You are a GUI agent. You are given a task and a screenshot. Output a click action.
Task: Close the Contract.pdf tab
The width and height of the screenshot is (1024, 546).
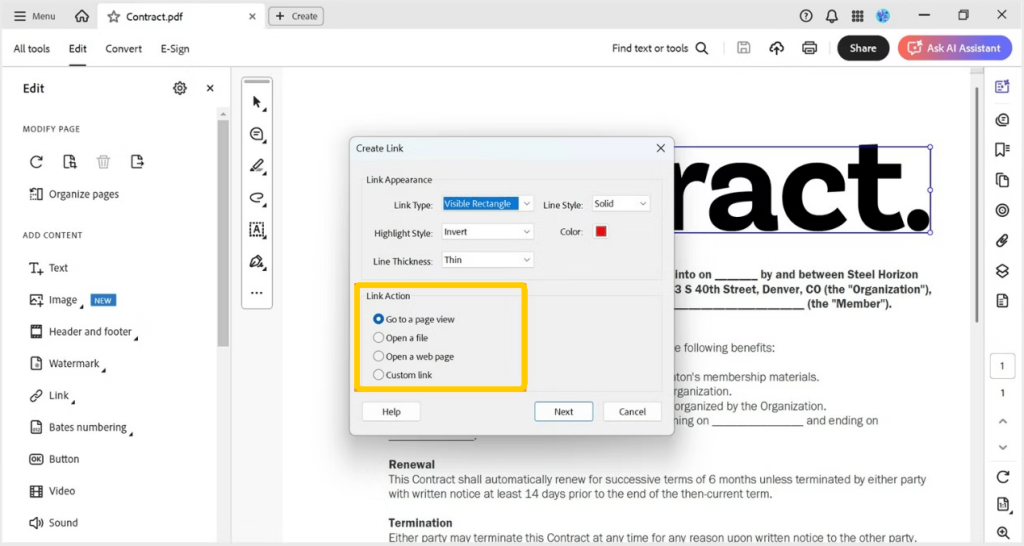pyautogui.click(x=252, y=16)
